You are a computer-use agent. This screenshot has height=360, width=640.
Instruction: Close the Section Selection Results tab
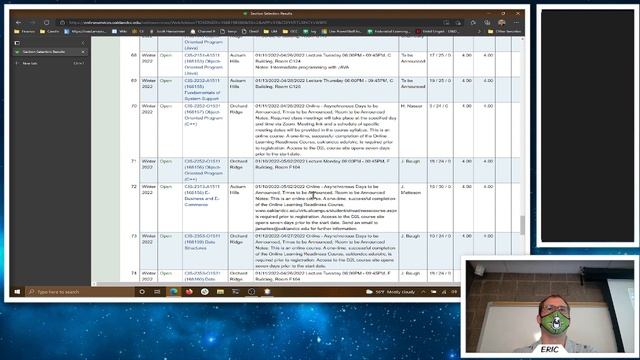click(x=83, y=52)
